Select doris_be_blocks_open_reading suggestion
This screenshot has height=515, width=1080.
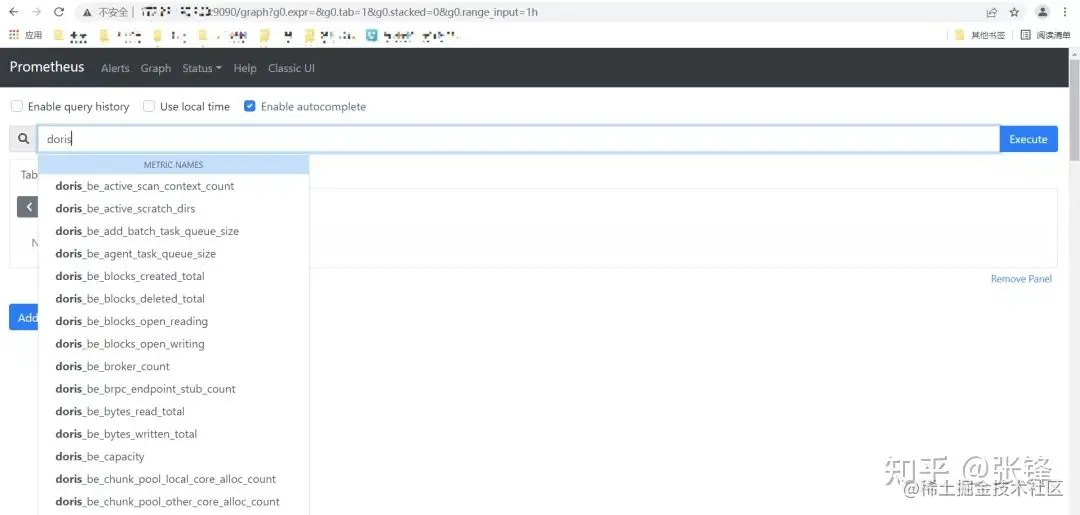coord(174,321)
